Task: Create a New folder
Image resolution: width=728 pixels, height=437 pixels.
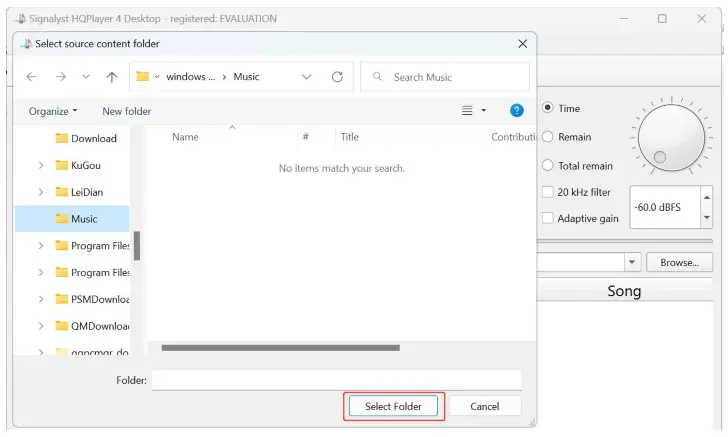Action: pyautogui.click(x=126, y=111)
